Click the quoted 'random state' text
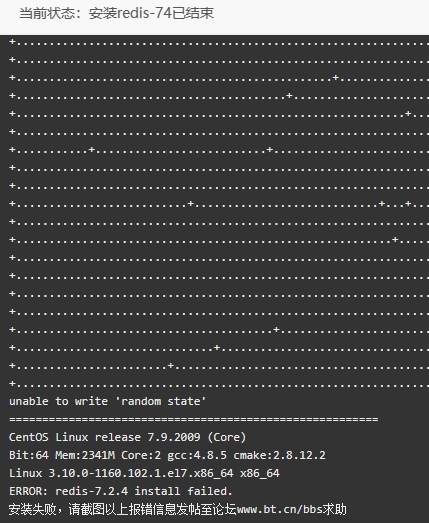 click(x=160, y=401)
